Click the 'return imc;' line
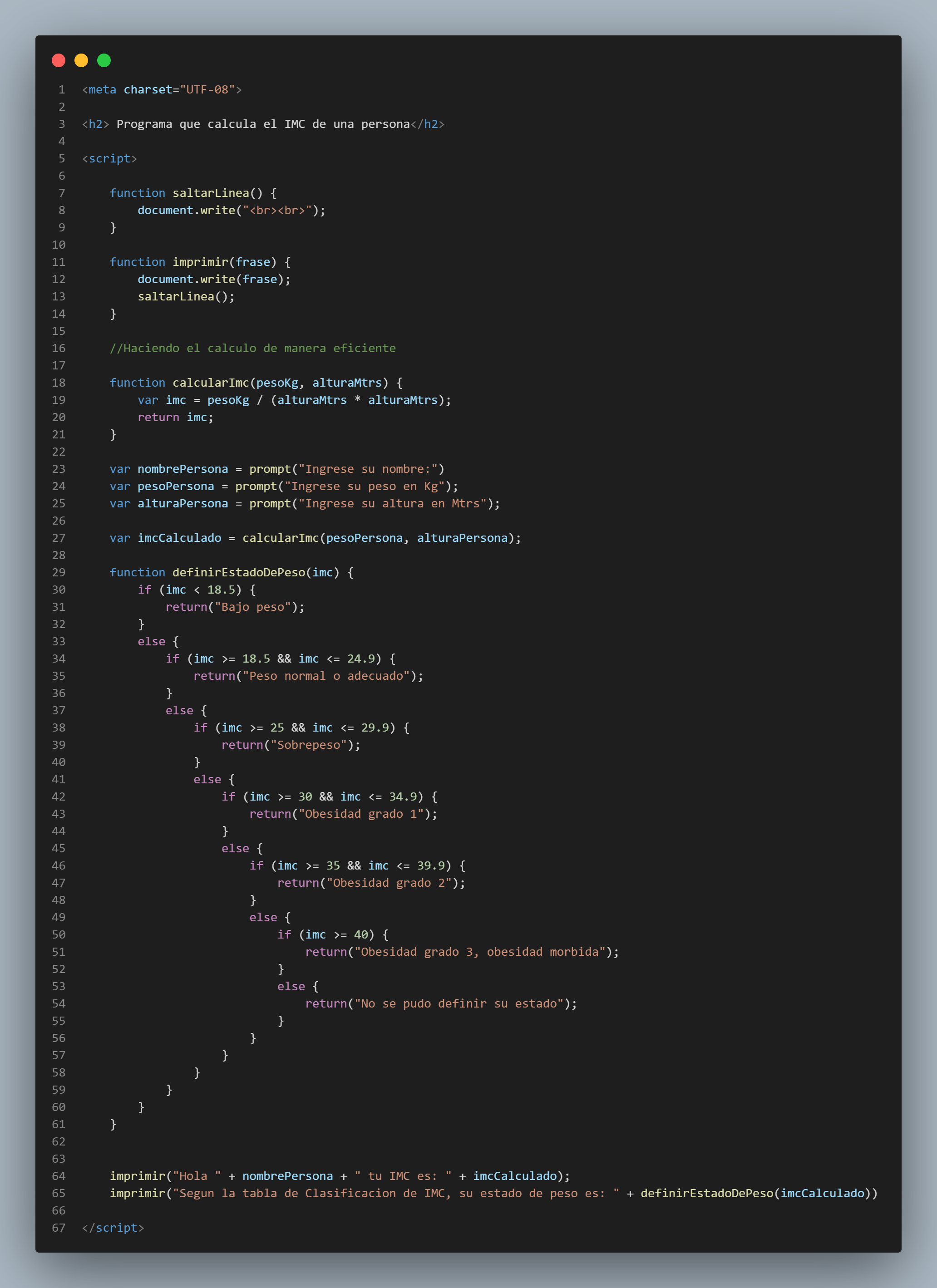The height and width of the screenshot is (1288, 937). click(176, 418)
